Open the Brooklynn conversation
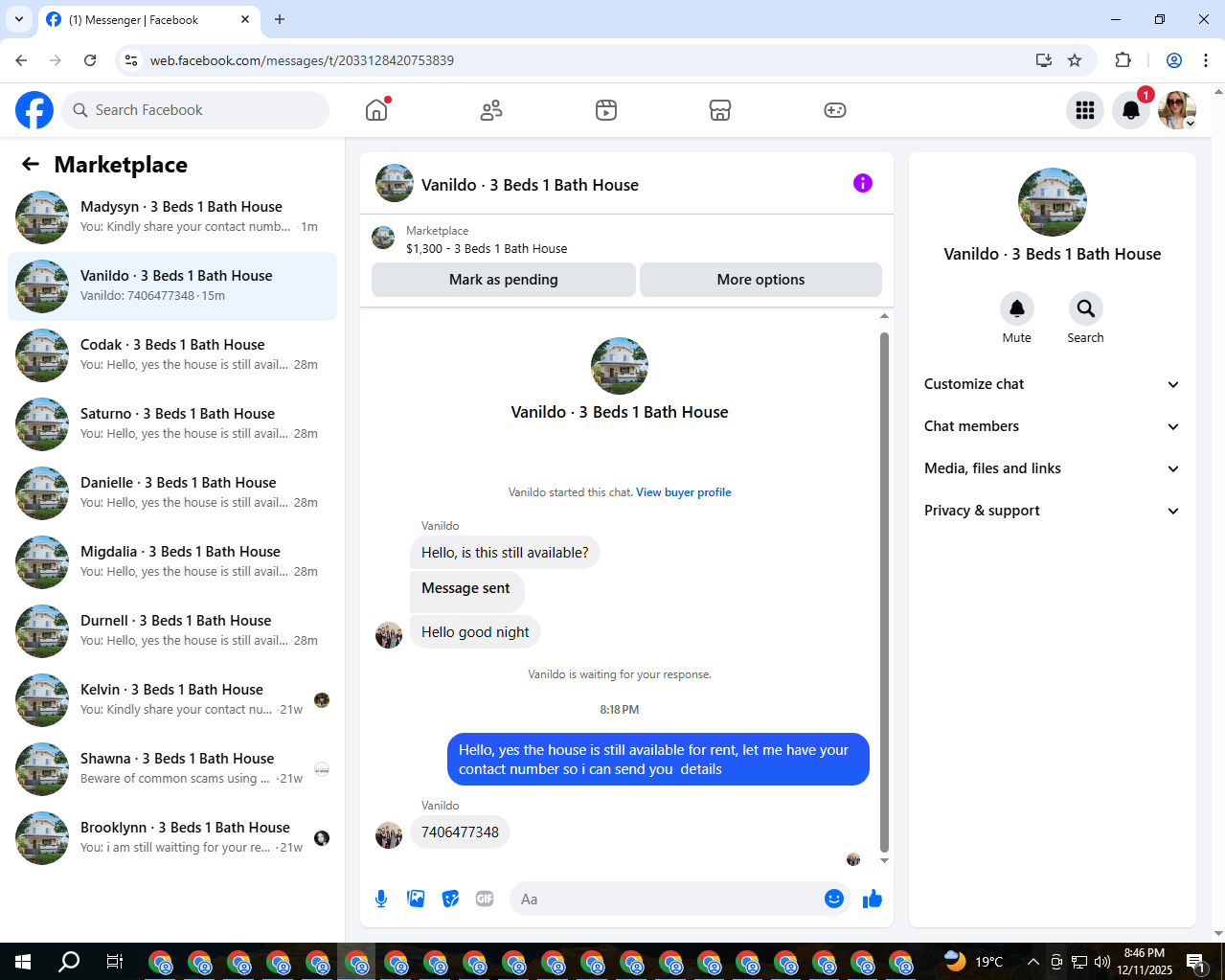The image size is (1225, 980). point(172,838)
